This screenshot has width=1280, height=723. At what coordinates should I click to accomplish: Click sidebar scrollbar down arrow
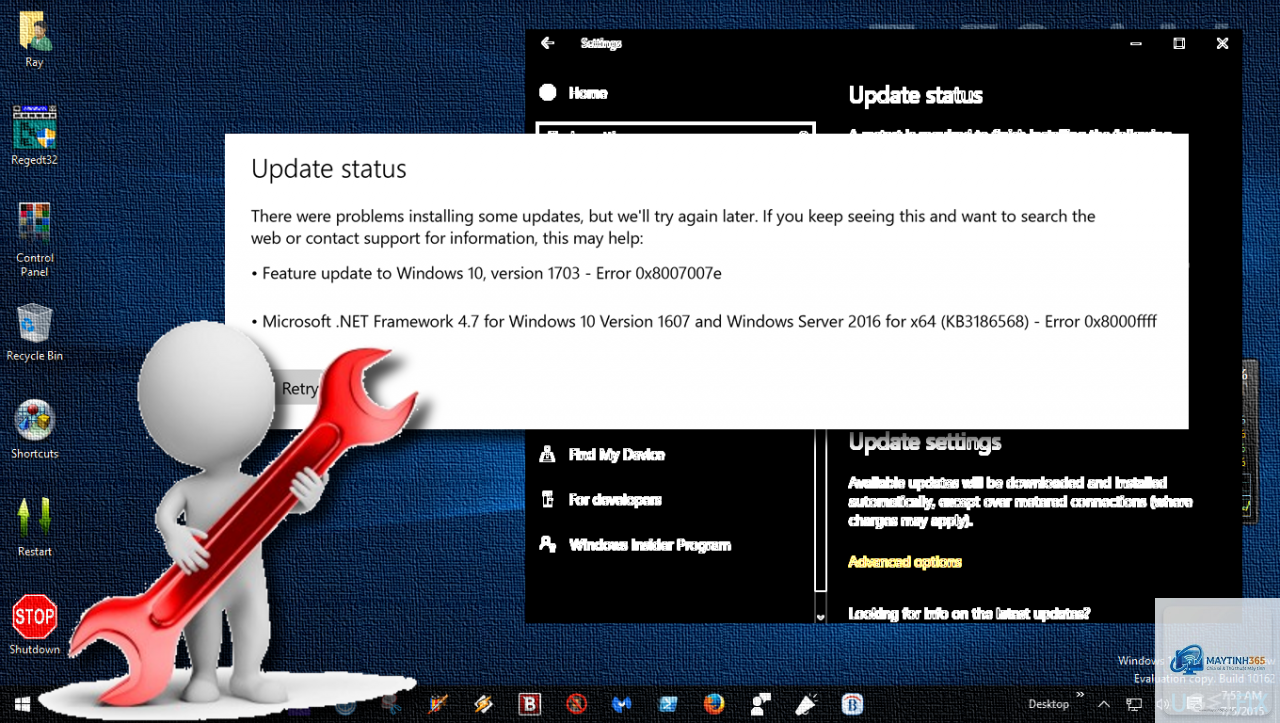(821, 617)
